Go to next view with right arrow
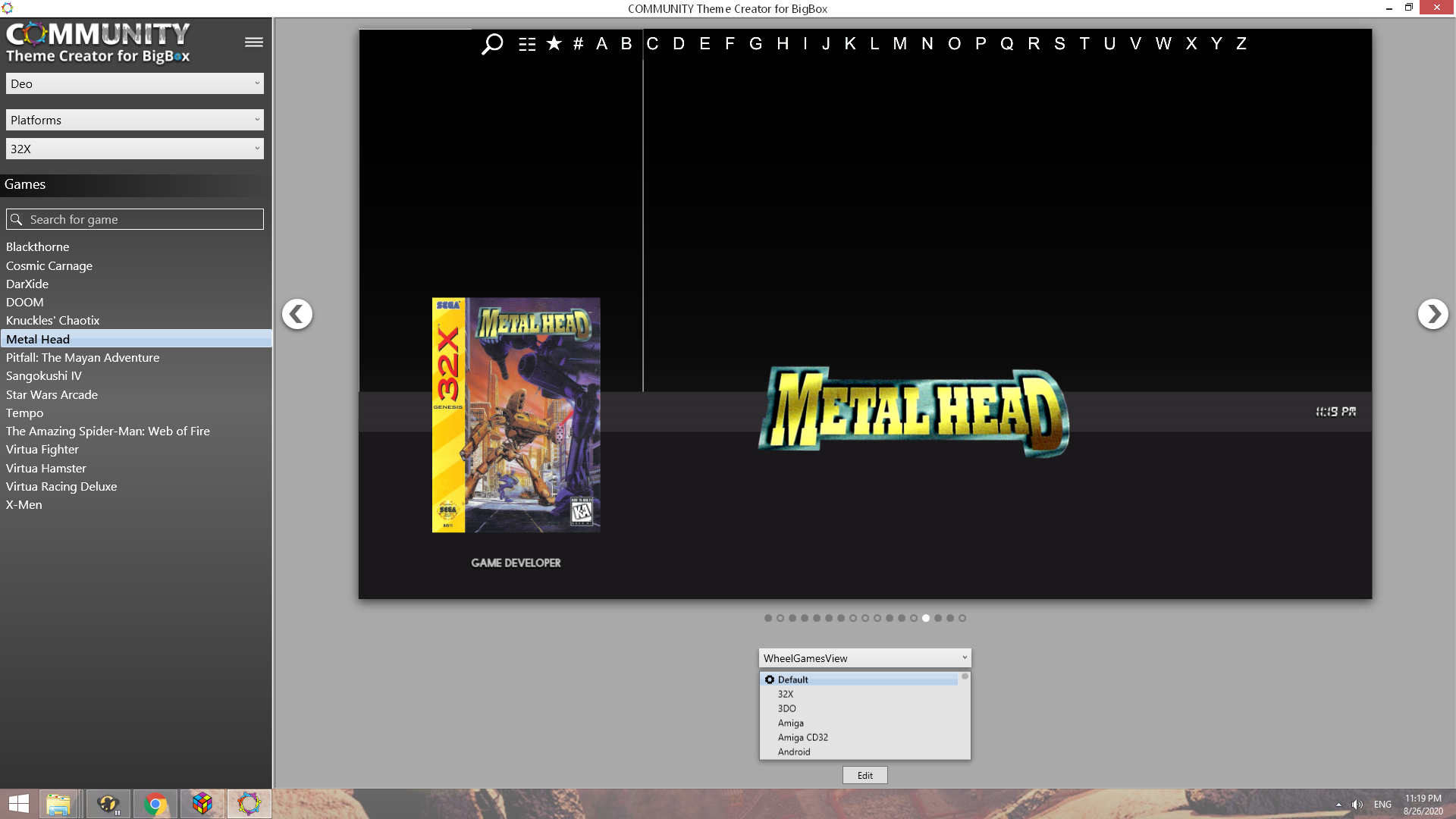Viewport: 1456px width, 819px height. pyautogui.click(x=1432, y=314)
